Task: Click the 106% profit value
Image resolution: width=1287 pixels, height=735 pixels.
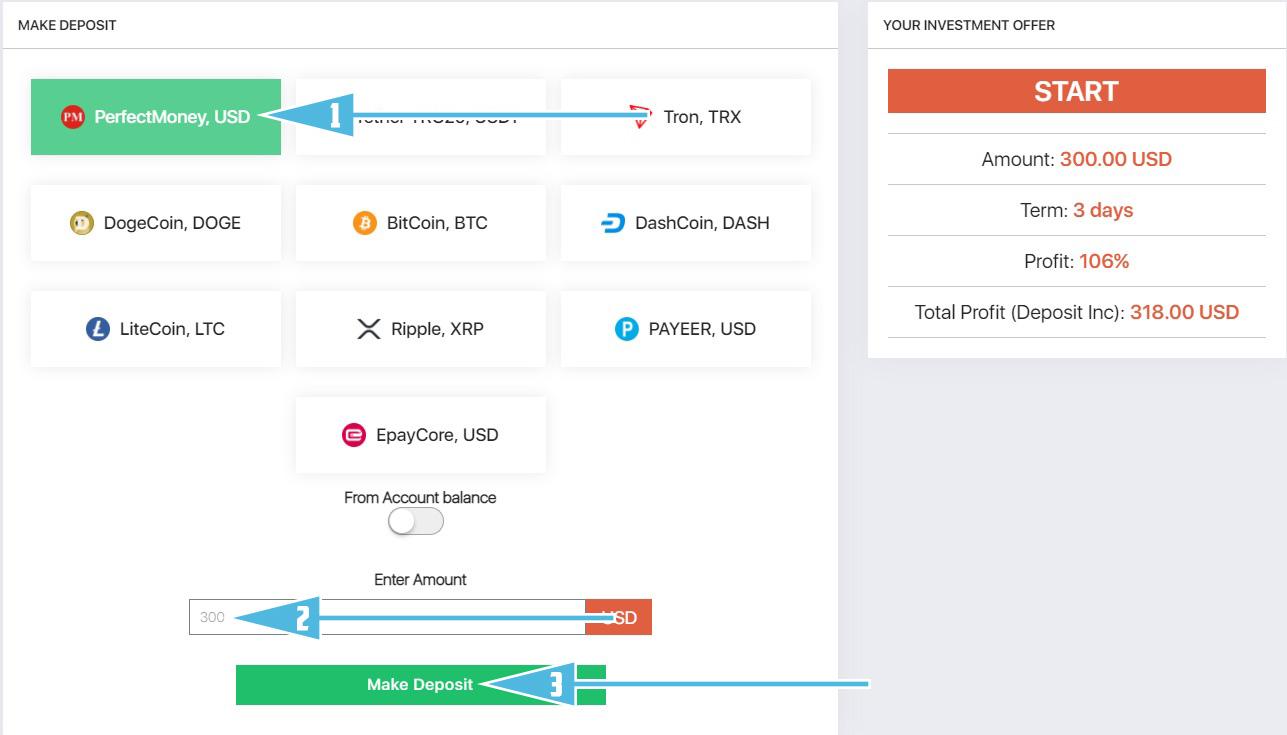Action: coord(1104,261)
